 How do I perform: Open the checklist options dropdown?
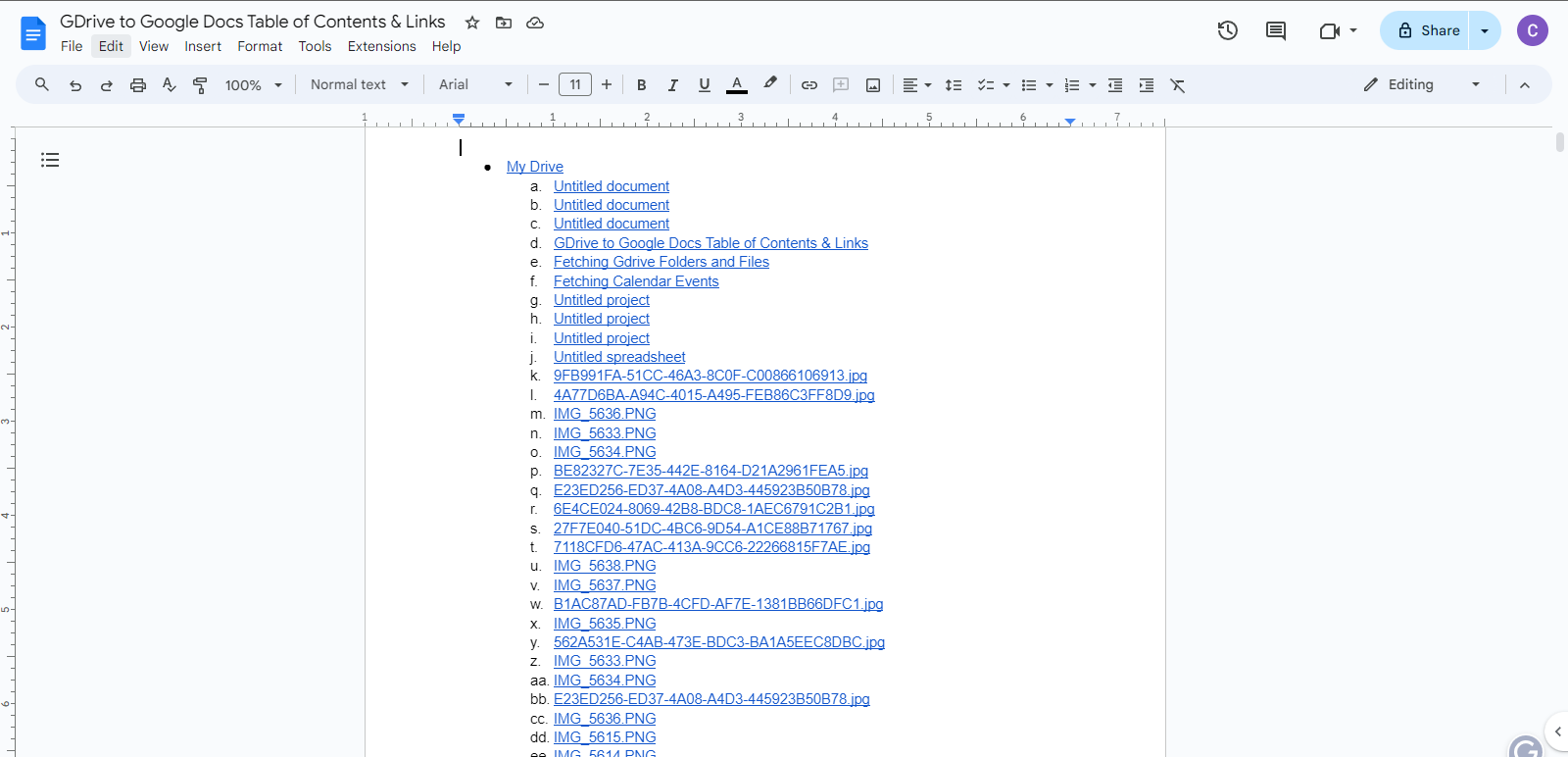pos(1006,85)
